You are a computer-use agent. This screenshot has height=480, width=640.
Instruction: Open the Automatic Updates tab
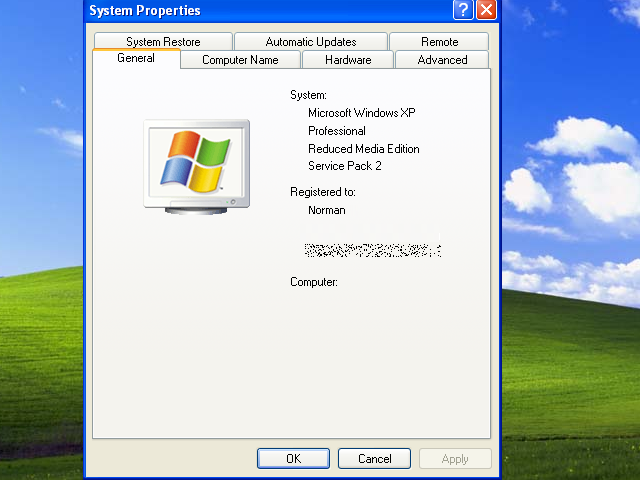pyautogui.click(x=311, y=42)
